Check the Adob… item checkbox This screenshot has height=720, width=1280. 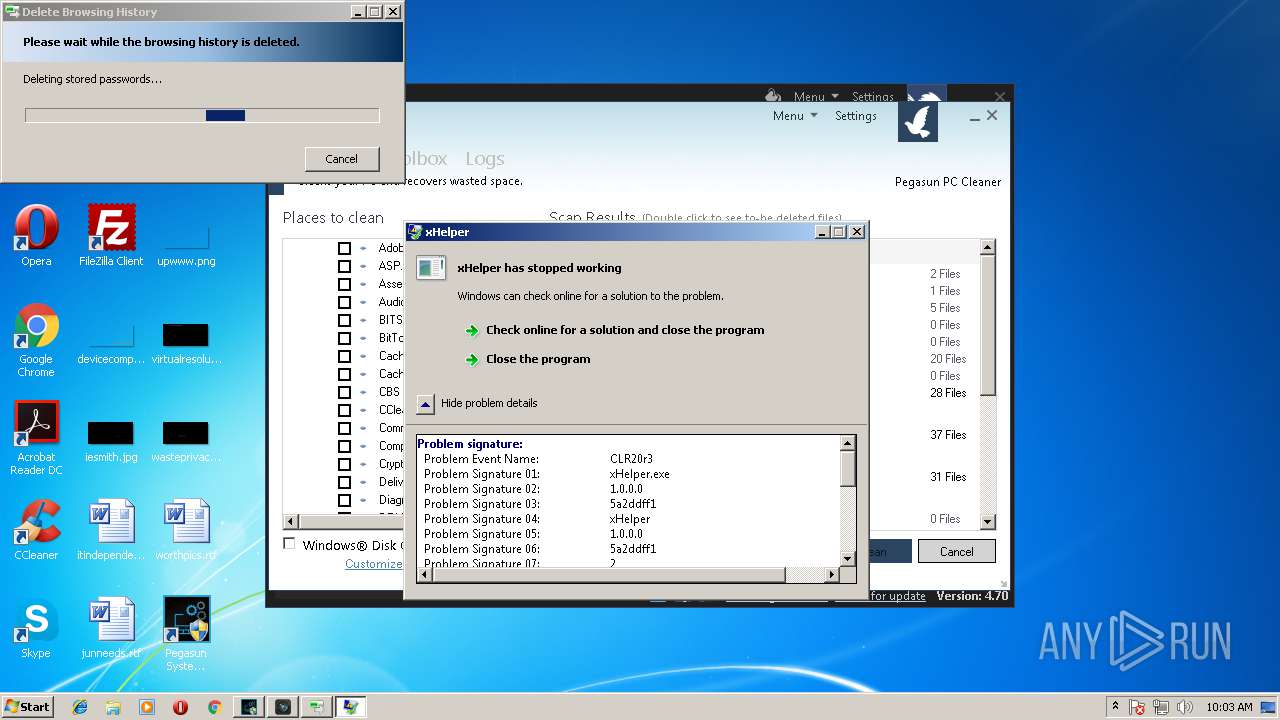(344, 248)
